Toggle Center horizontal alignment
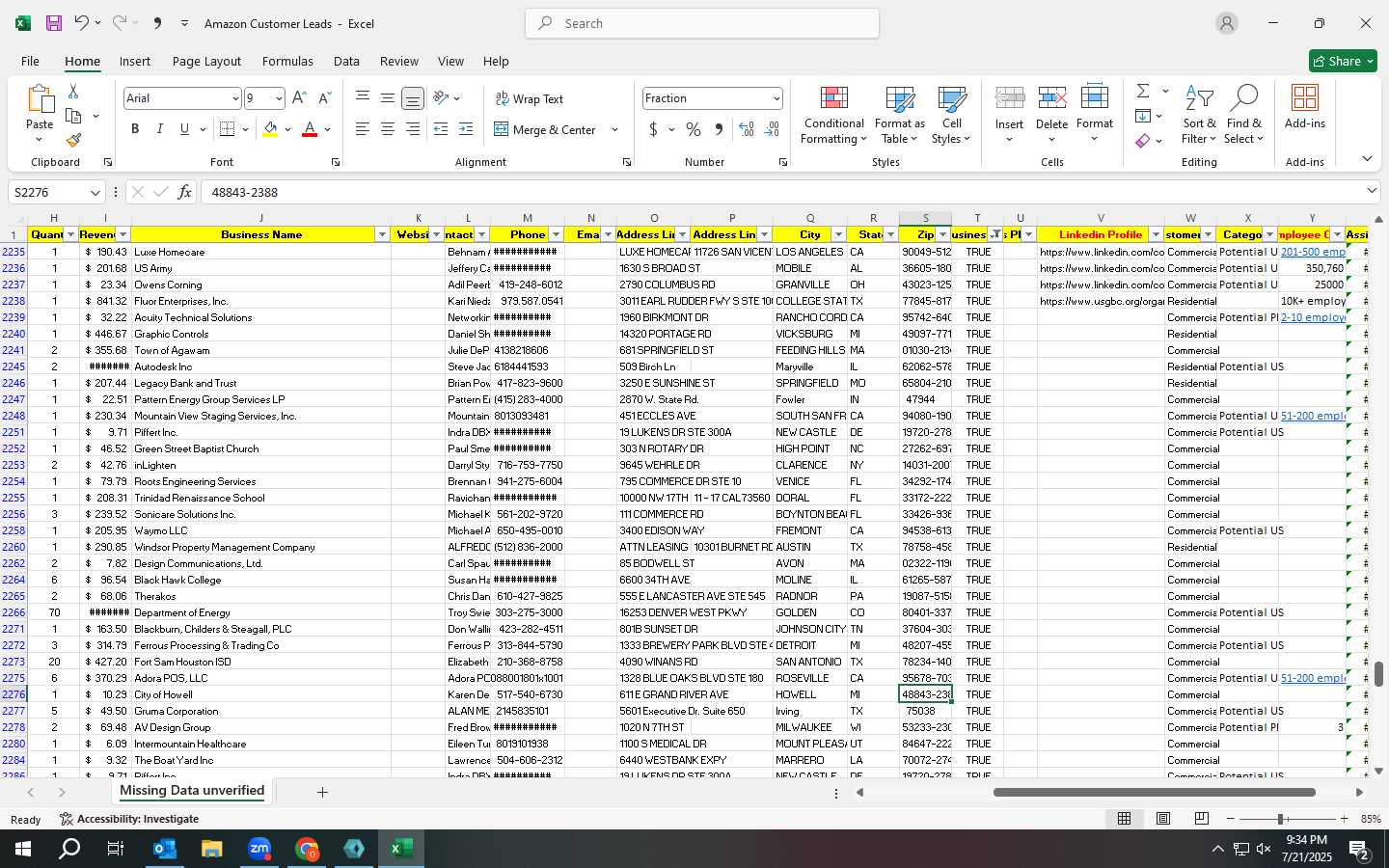This screenshot has height=868, width=1389. (388, 129)
